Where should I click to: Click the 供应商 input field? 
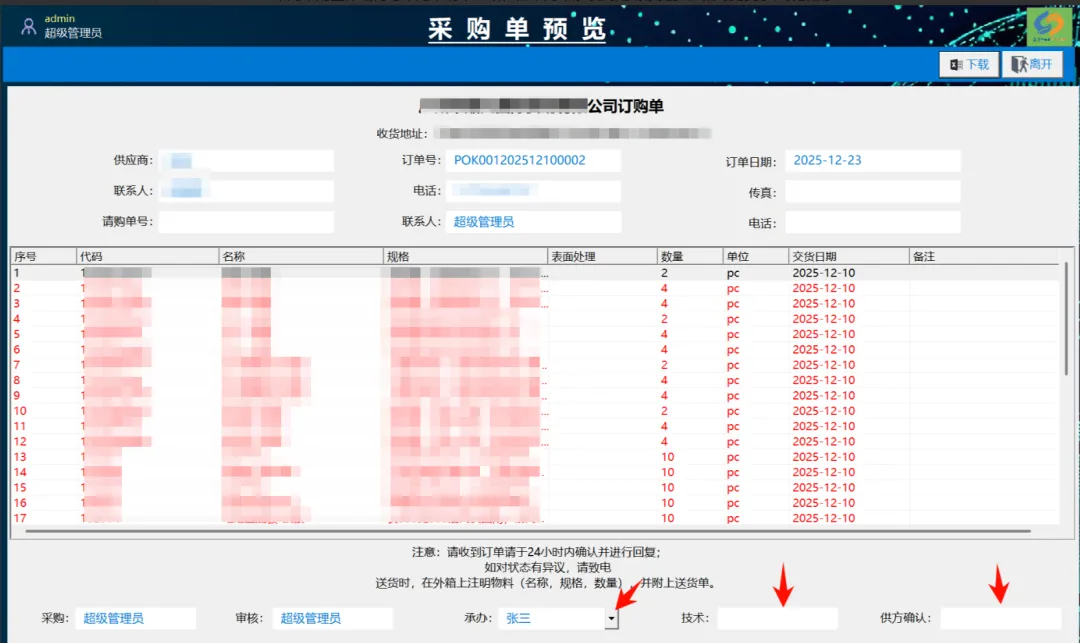point(247,160)
